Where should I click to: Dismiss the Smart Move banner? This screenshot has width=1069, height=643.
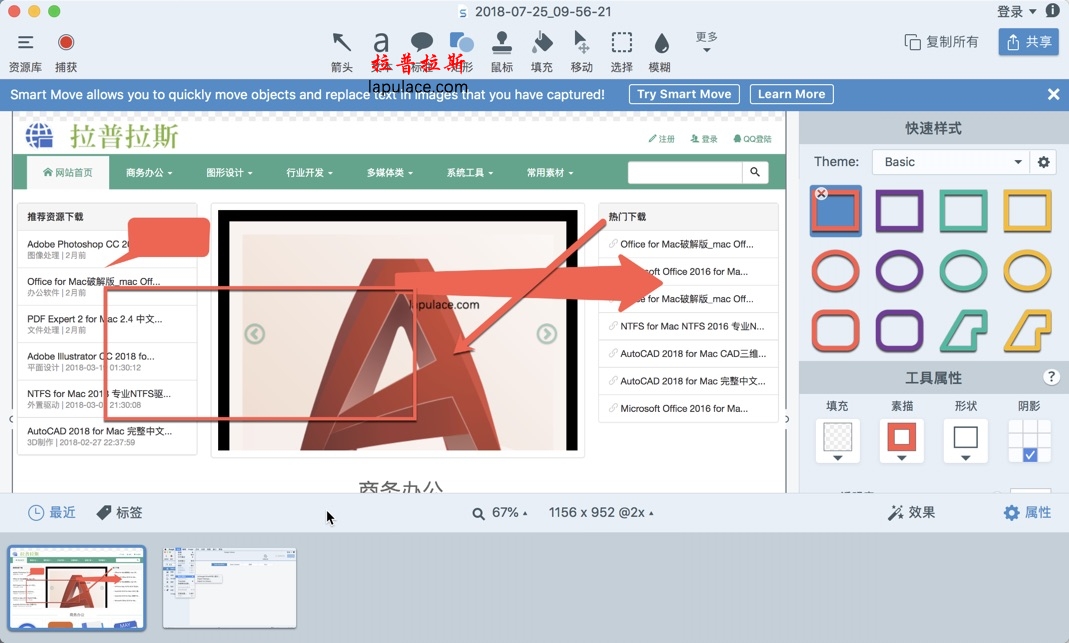tap(1053, 94)
